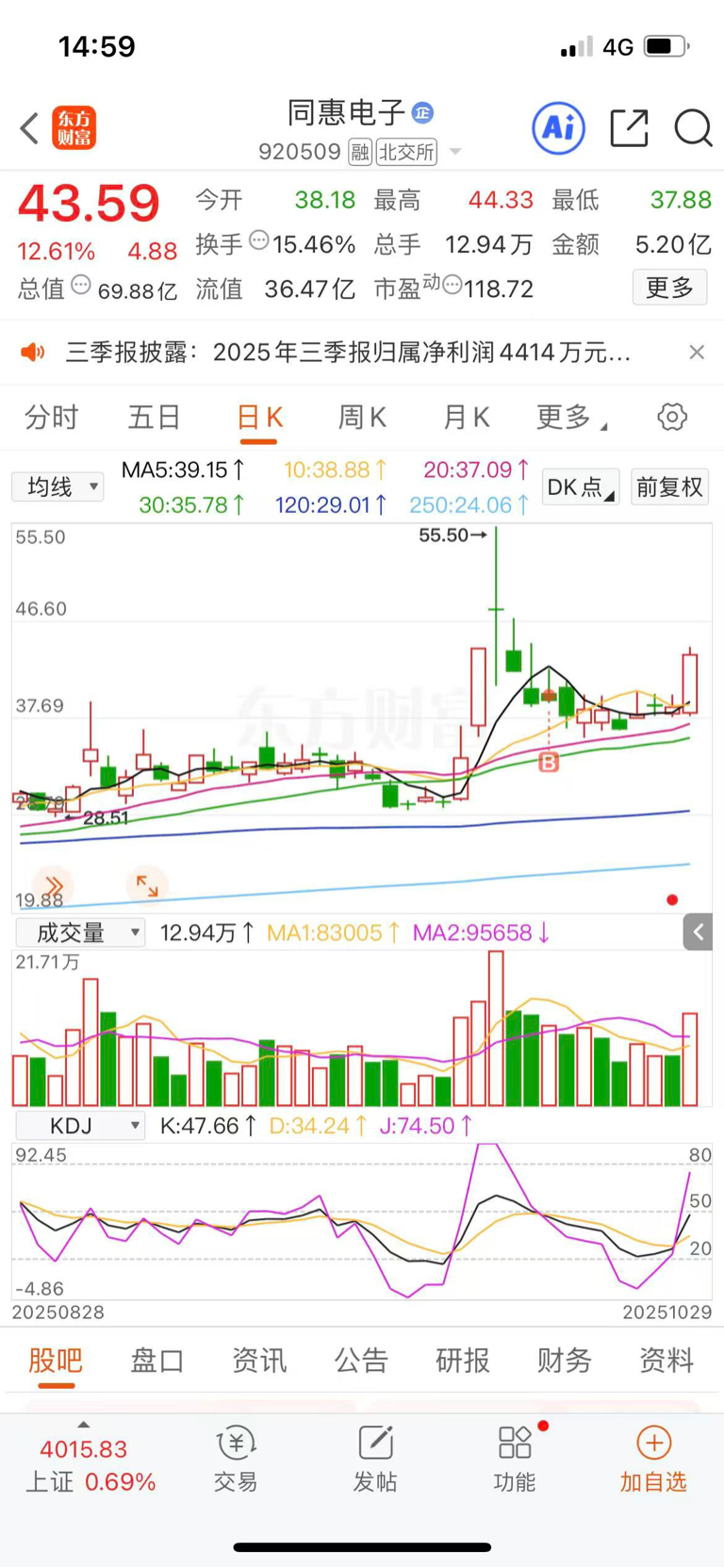This screenshot has width=724, height=1568.
Task: Tap the 上证 index 4015.83 ticker
Action: [x=90, y=1464]
